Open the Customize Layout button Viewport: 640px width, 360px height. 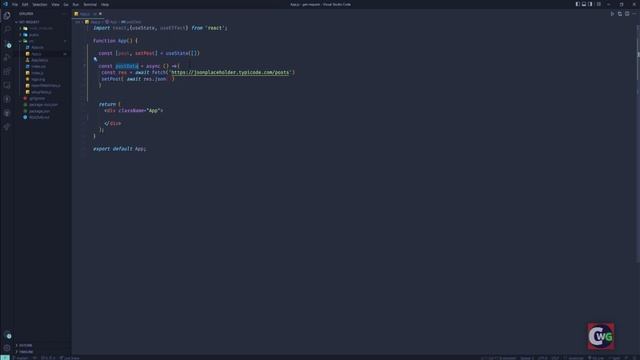pyautogui.click(x=599, y=4)
